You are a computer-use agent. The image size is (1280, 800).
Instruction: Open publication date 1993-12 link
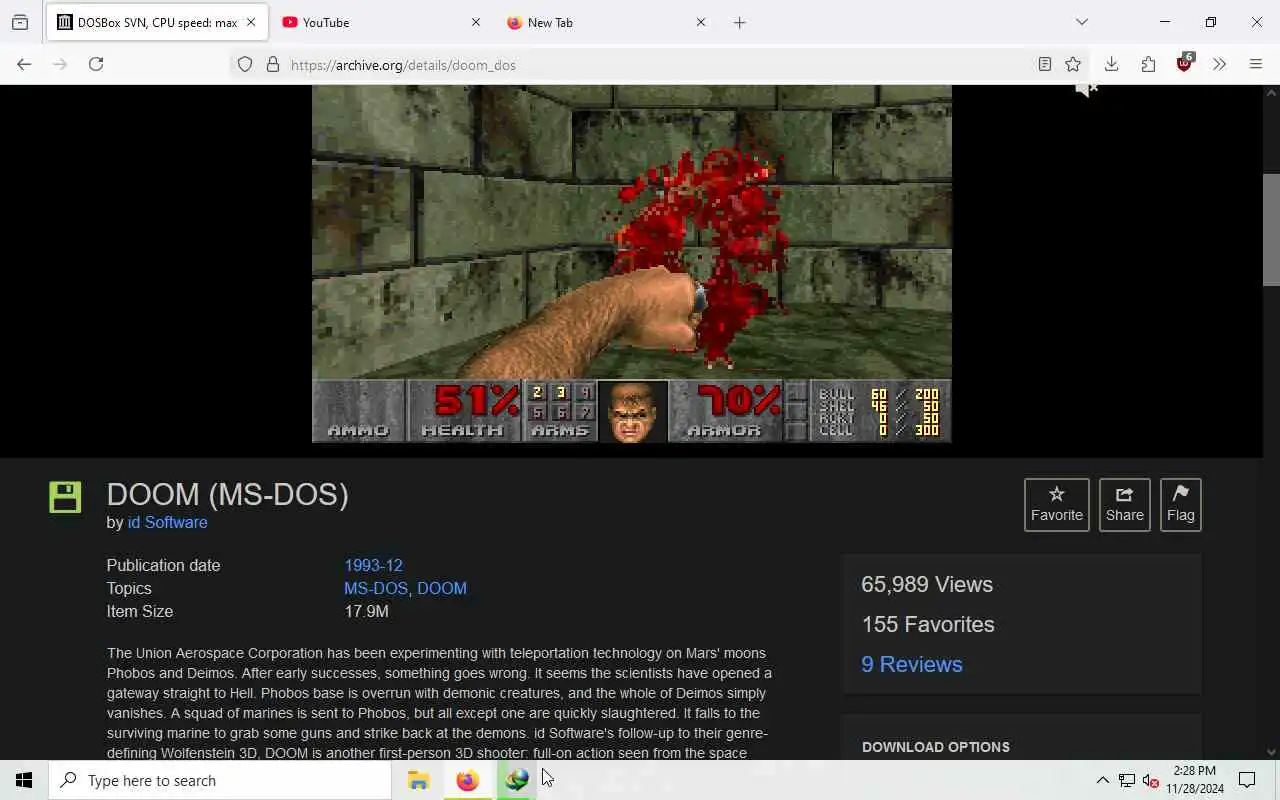tap(373, 565)
